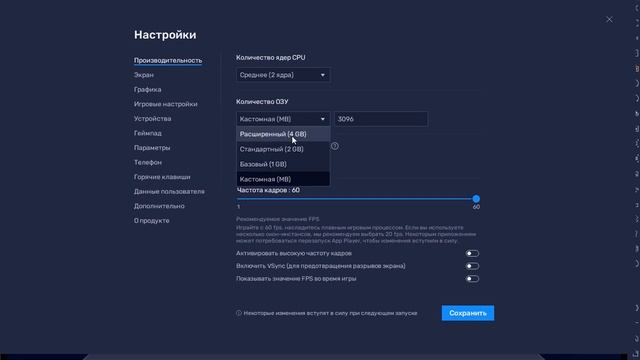Close the settings window with X
Viewport: 640px width, 360px height.
coord(609,19)
